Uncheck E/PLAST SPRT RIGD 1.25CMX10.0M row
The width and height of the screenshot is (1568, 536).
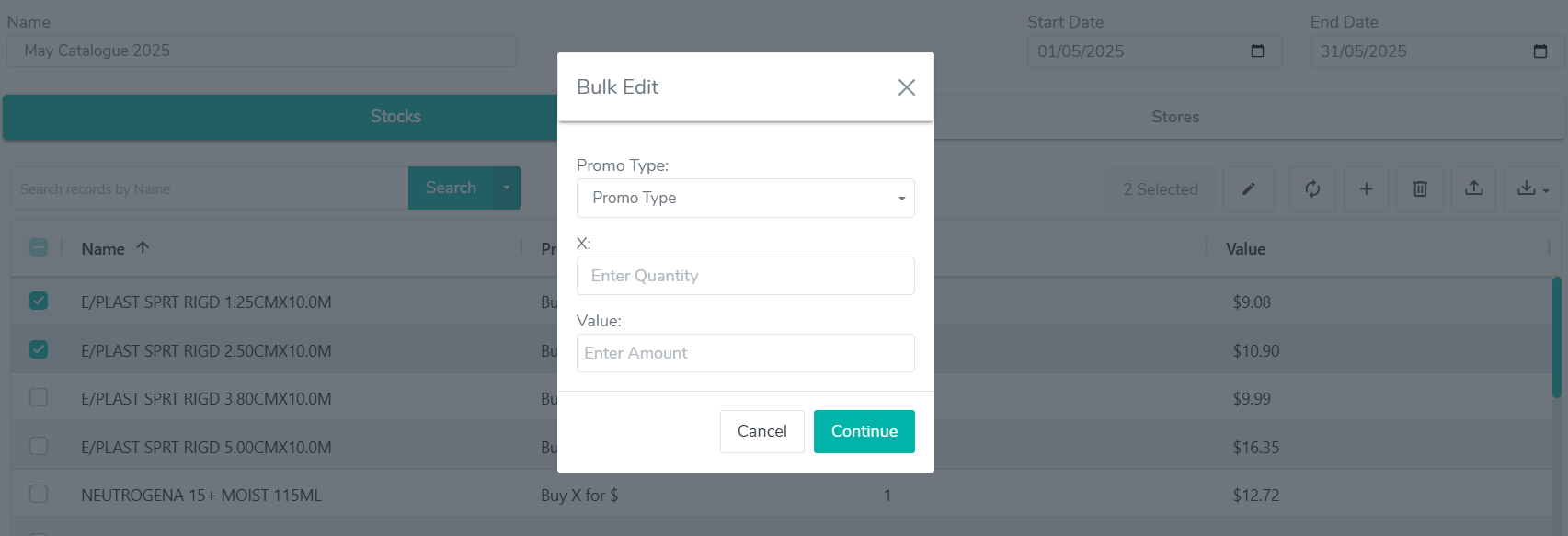[x=39, y=301]
